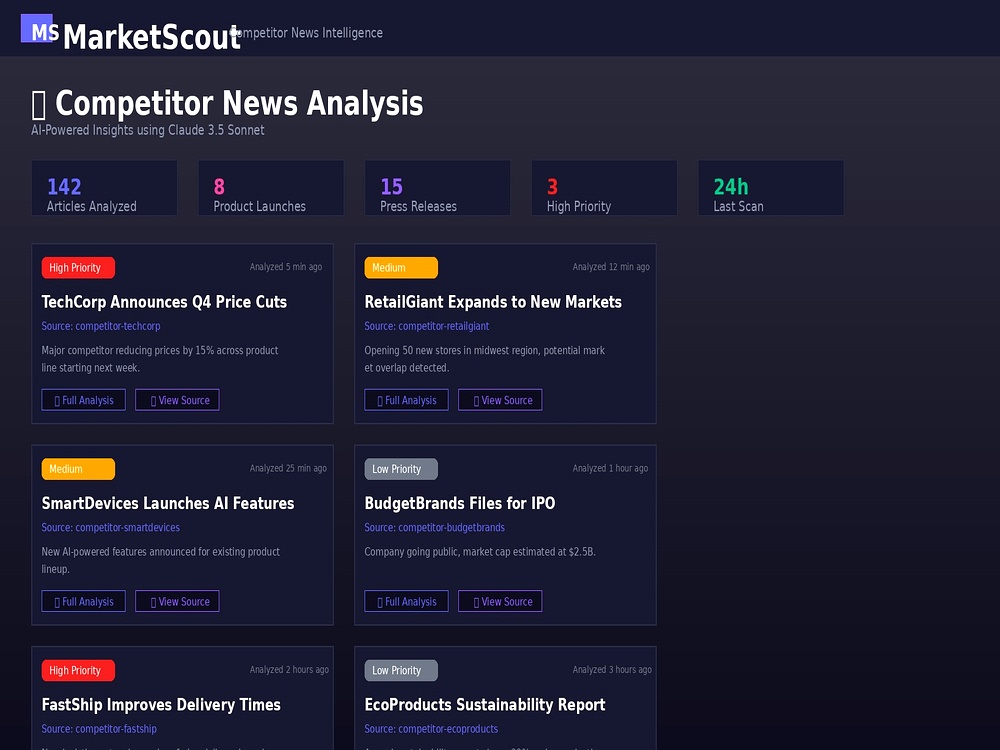Click the MS MarketScout logo icon
Screen dimensions: 1000x750
coord(36,28)
